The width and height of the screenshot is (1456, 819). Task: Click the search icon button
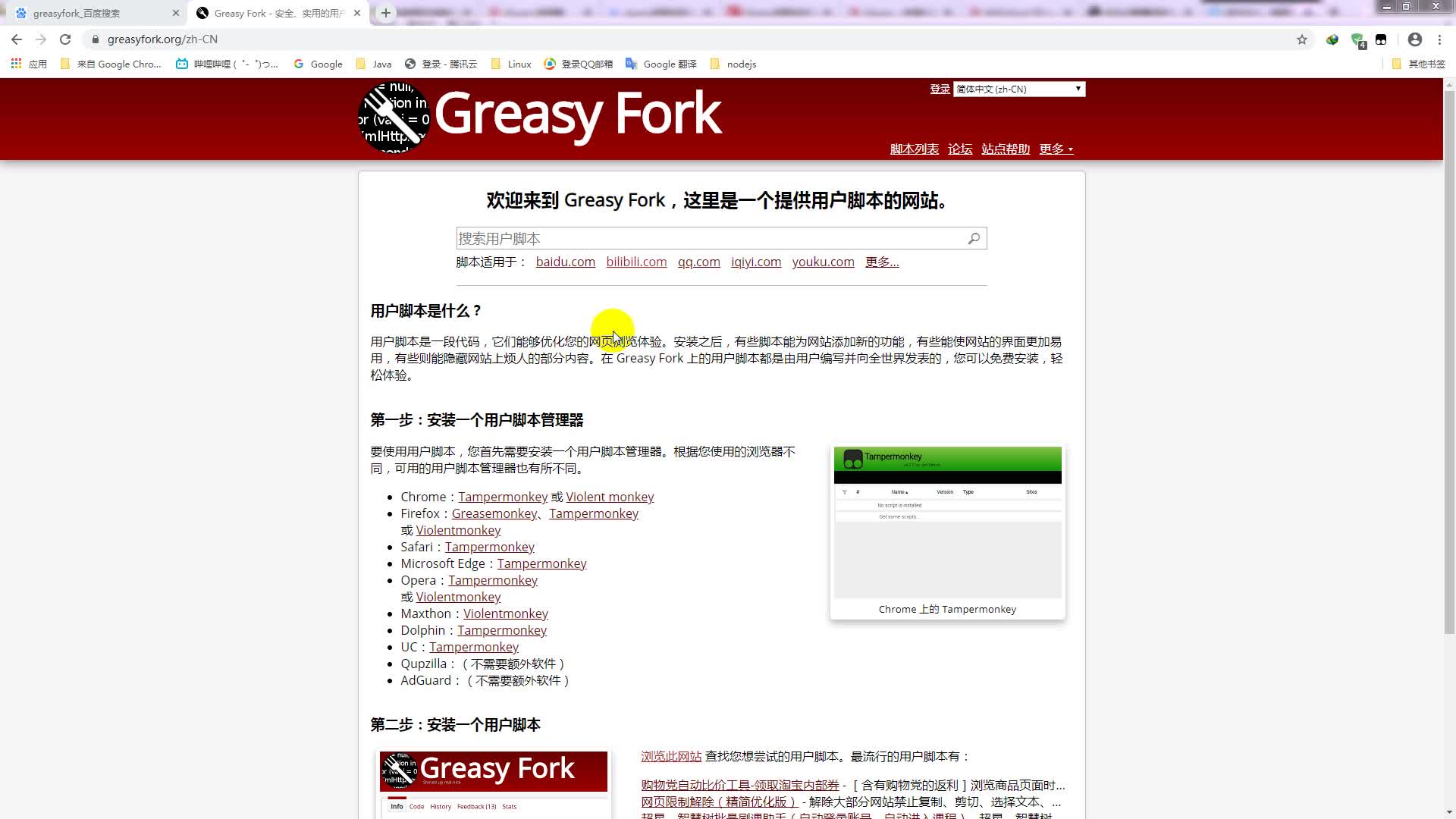[974, 238]
